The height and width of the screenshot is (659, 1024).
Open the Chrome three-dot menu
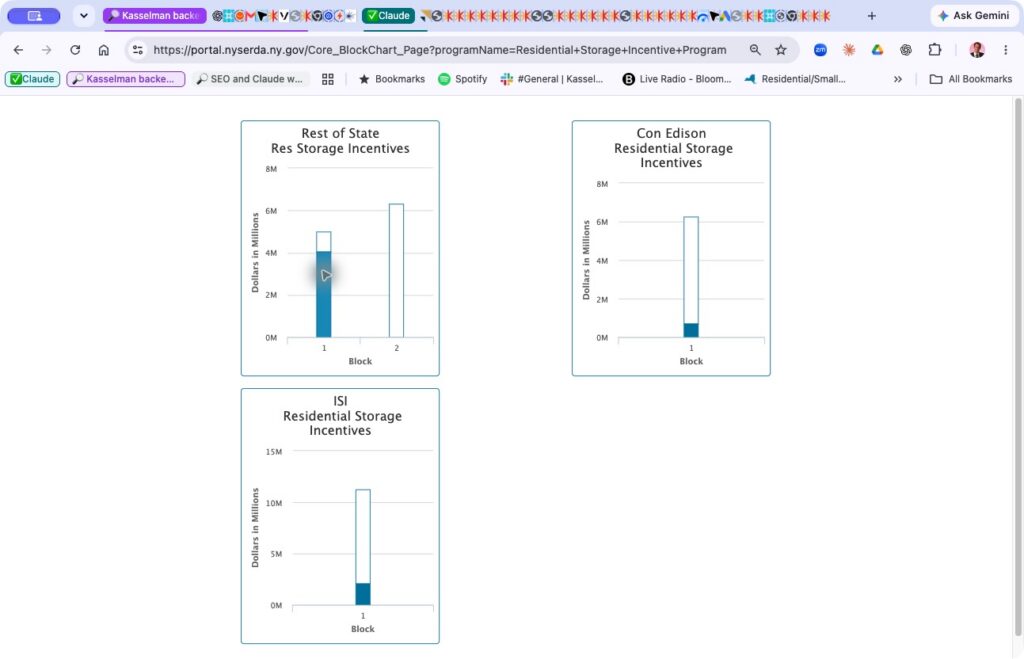tap(1006, 50)
